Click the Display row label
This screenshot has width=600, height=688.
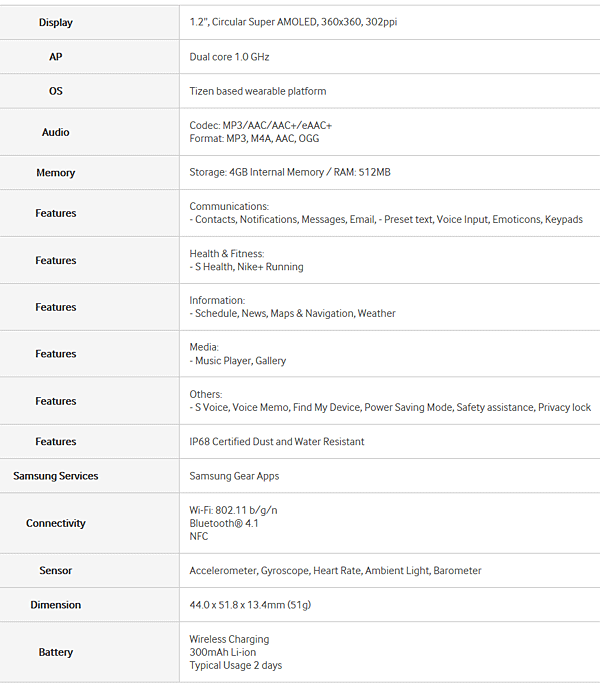click(56, 22)
